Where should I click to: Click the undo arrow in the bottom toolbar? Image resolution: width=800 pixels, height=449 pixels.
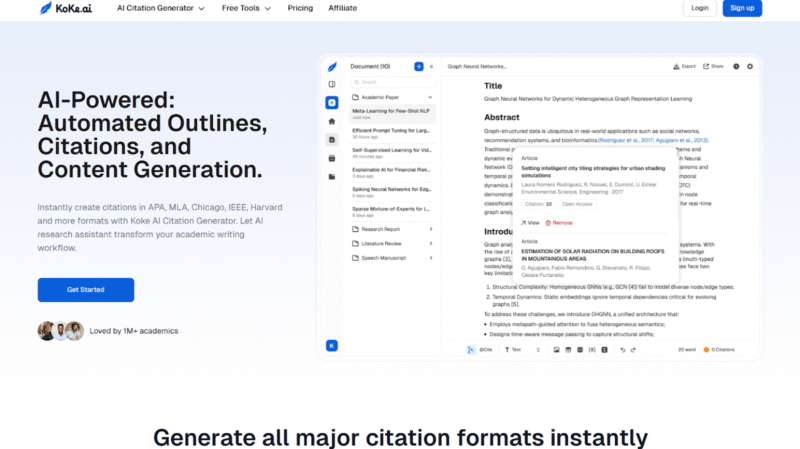click(x=621, y=350)
